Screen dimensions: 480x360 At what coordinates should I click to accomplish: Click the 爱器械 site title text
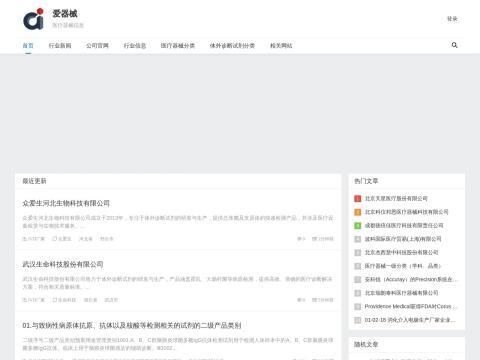[x=65, y=14]
